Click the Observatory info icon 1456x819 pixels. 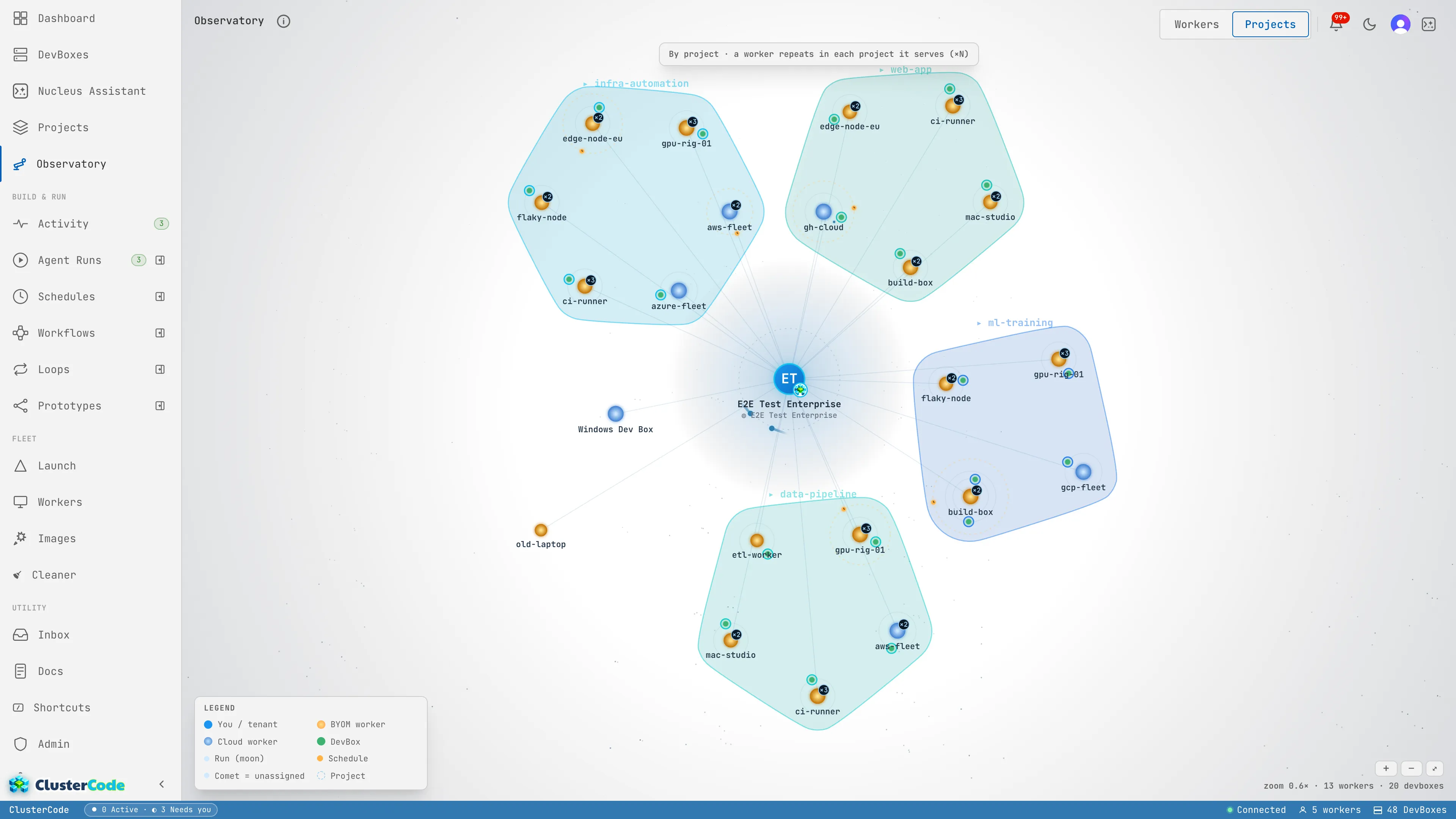284,21
